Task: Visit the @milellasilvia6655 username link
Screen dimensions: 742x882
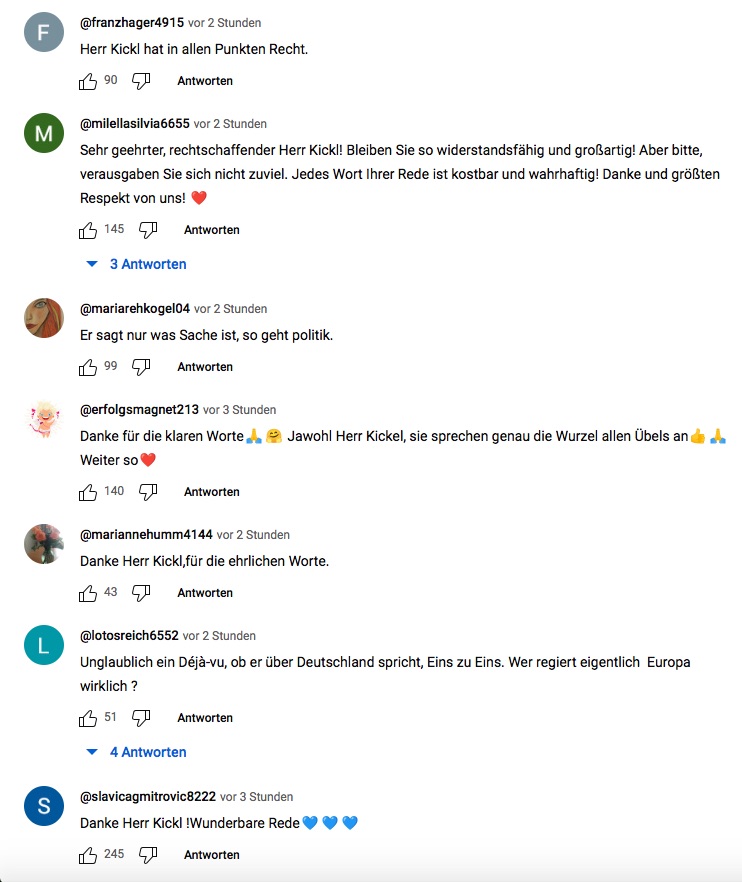Action: coord(134,124)
